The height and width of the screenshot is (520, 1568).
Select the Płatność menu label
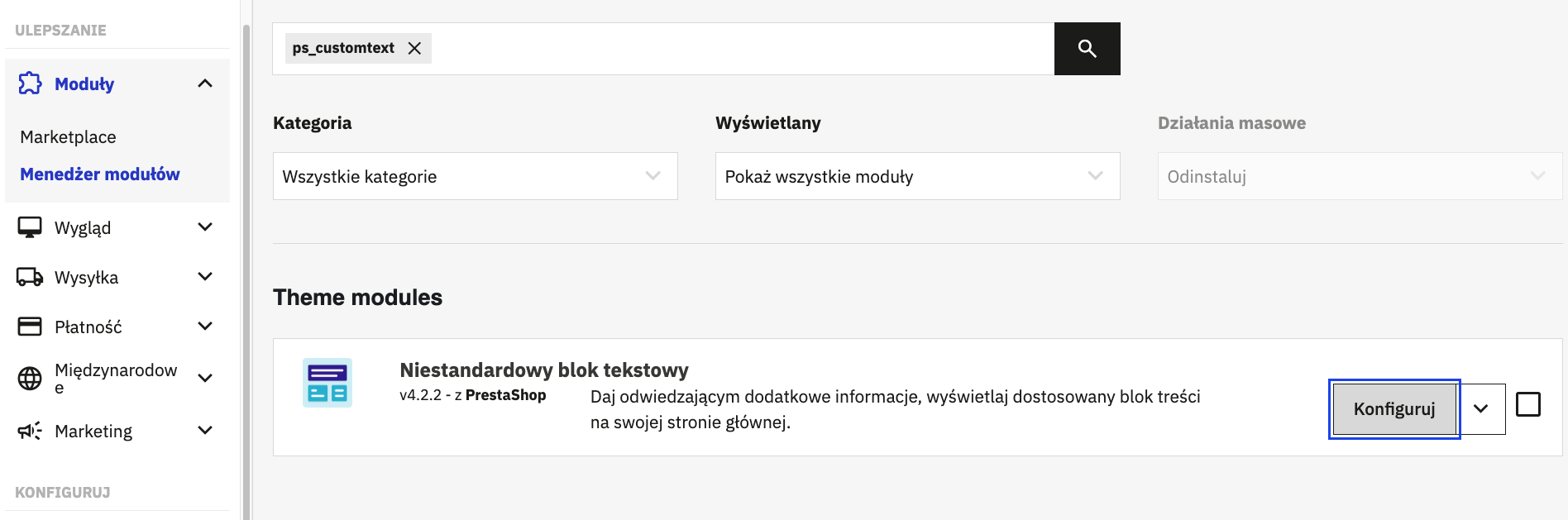[88, 327]
